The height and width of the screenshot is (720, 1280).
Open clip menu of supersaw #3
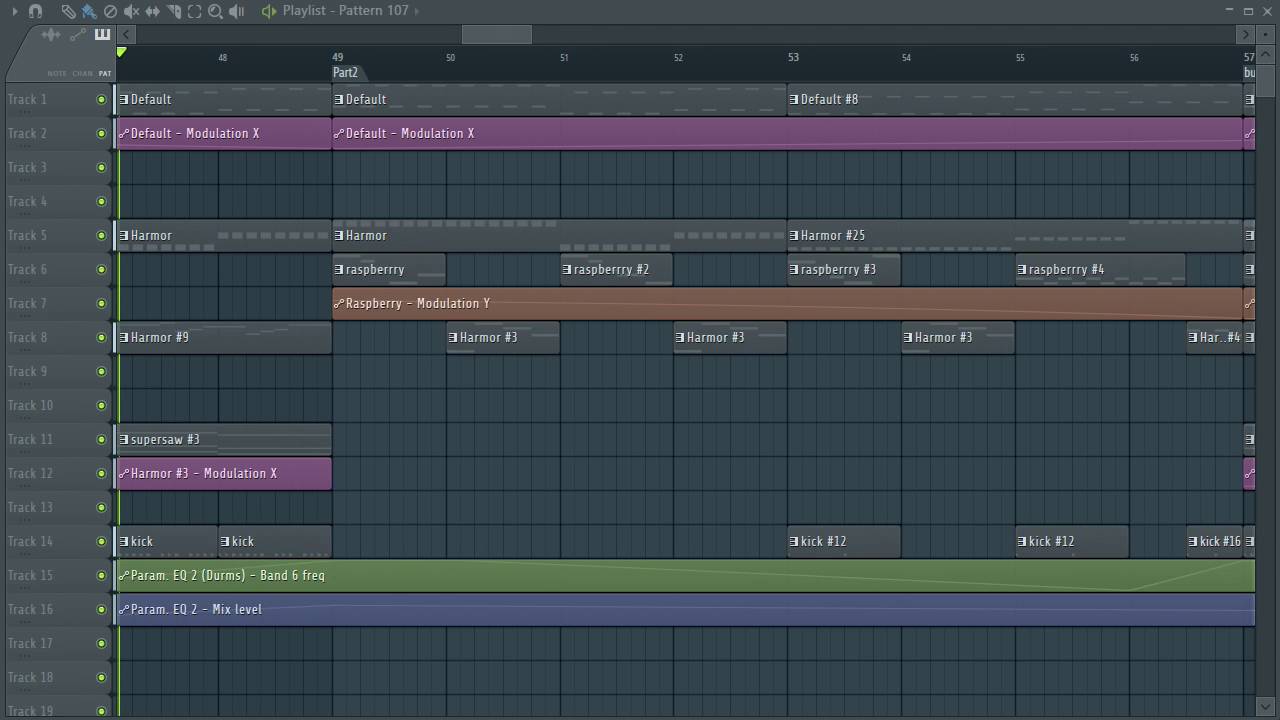[x=124, y=439]
